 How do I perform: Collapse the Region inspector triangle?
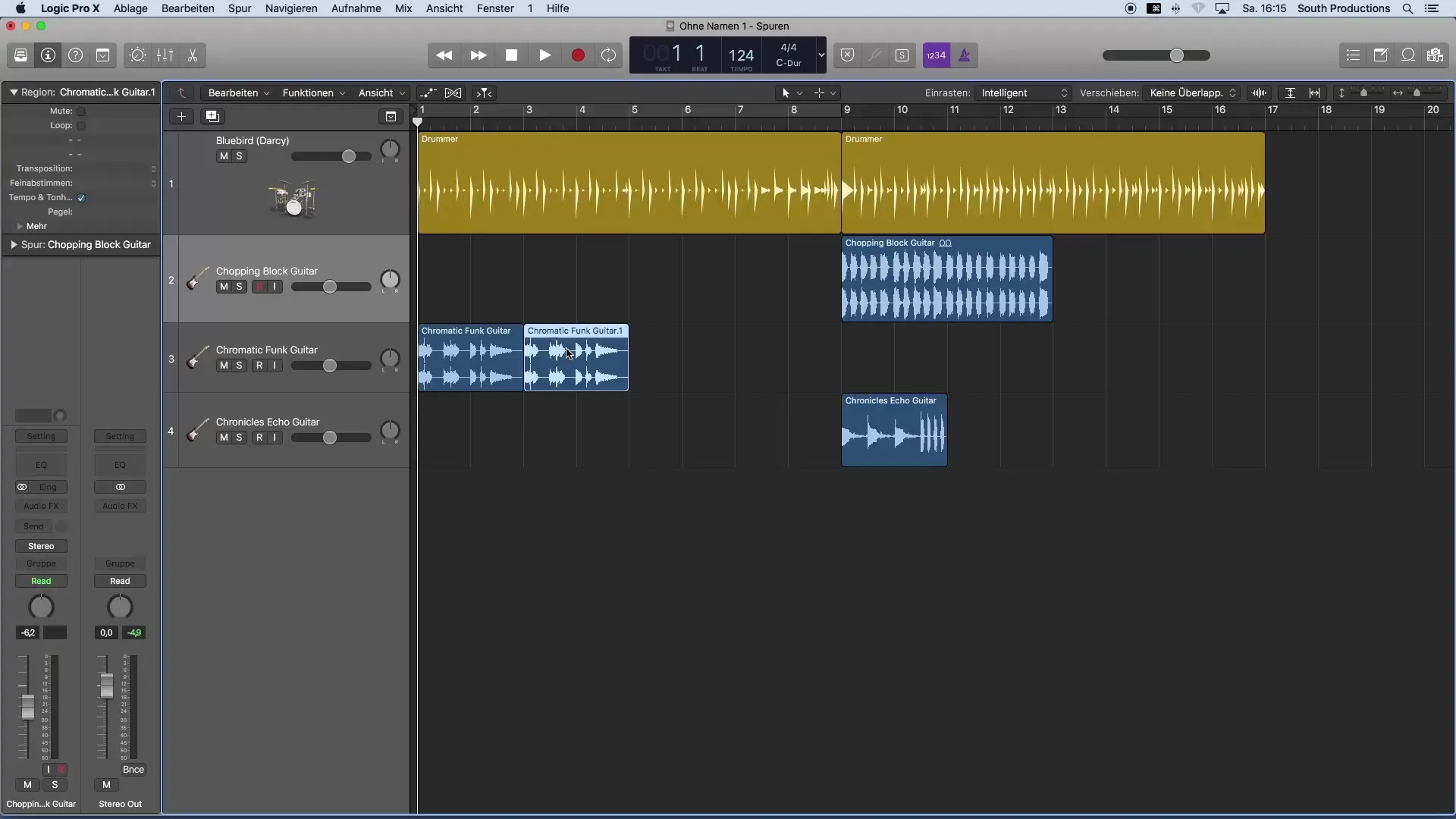tap(14, 93)
